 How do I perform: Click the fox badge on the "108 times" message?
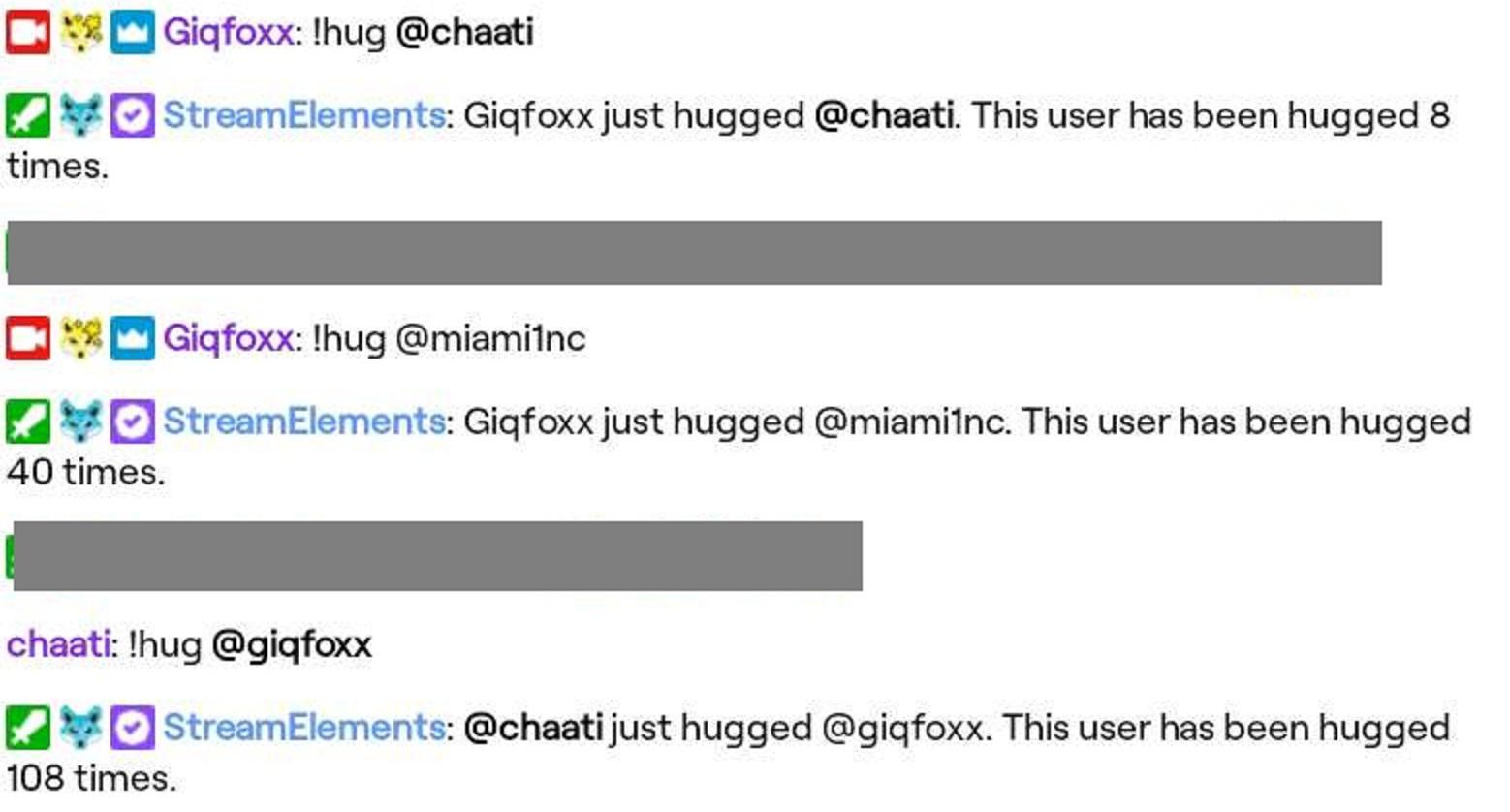80,729
